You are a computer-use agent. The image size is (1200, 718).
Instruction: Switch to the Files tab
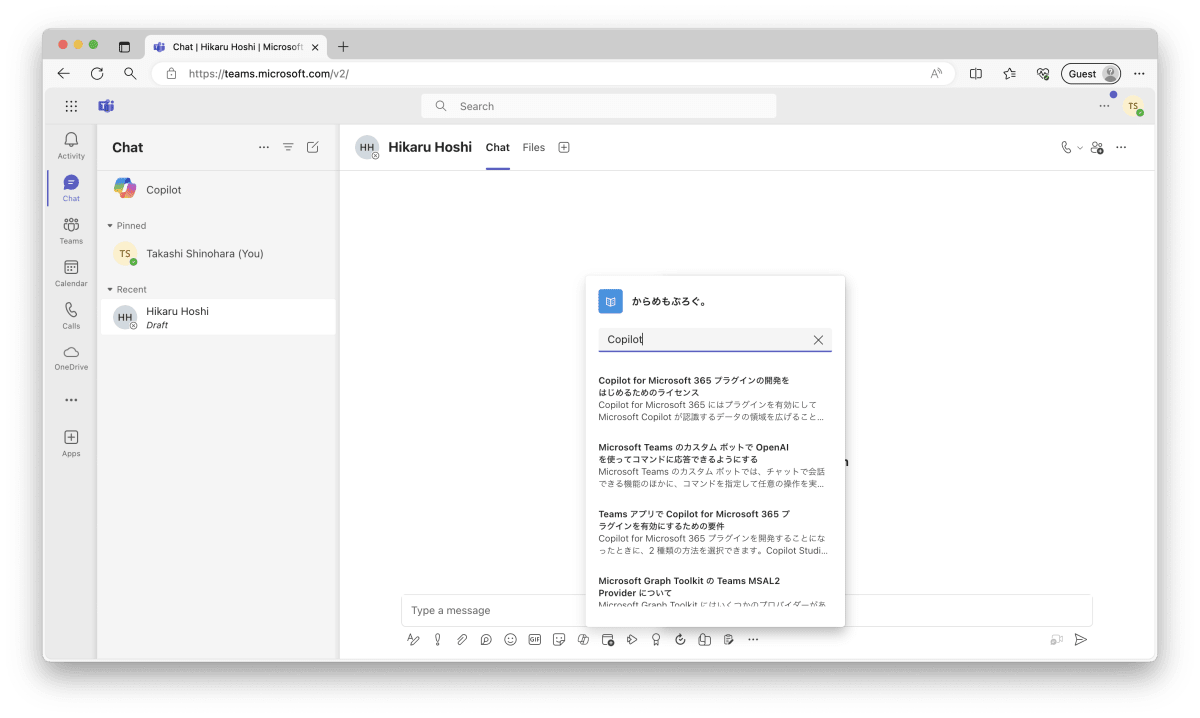coord(534,147)
